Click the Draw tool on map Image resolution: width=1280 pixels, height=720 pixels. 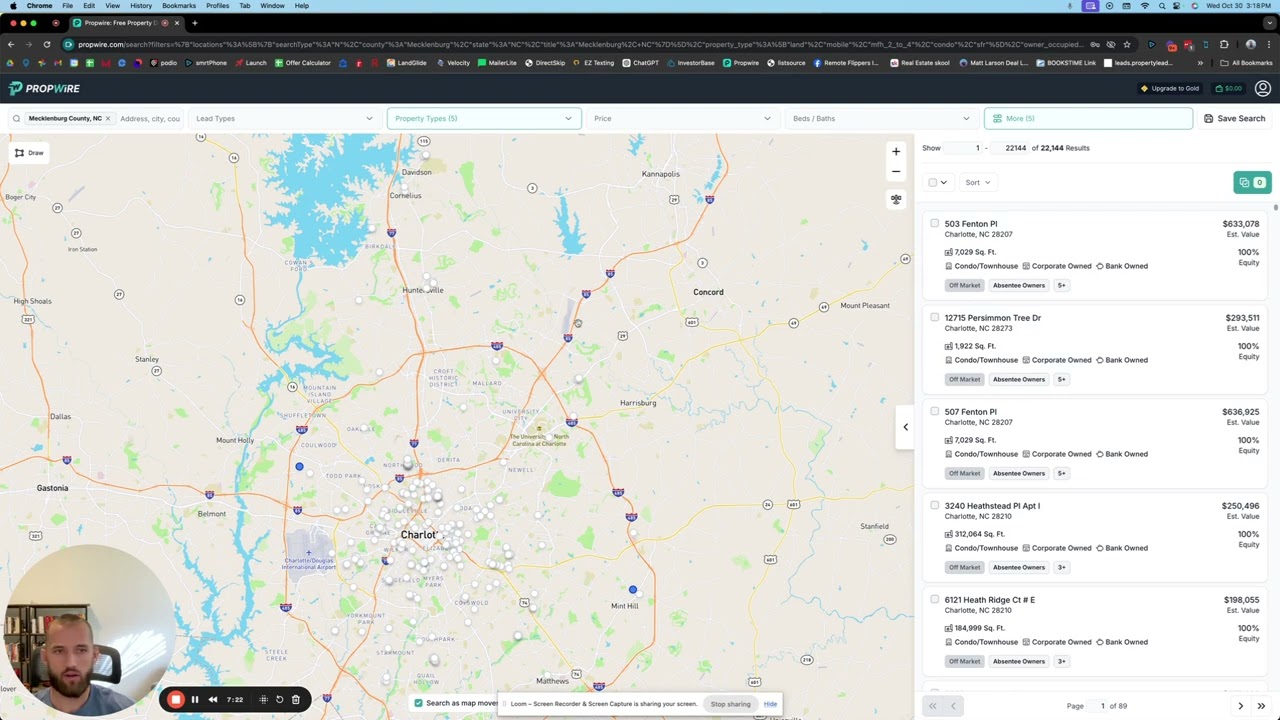29,153
